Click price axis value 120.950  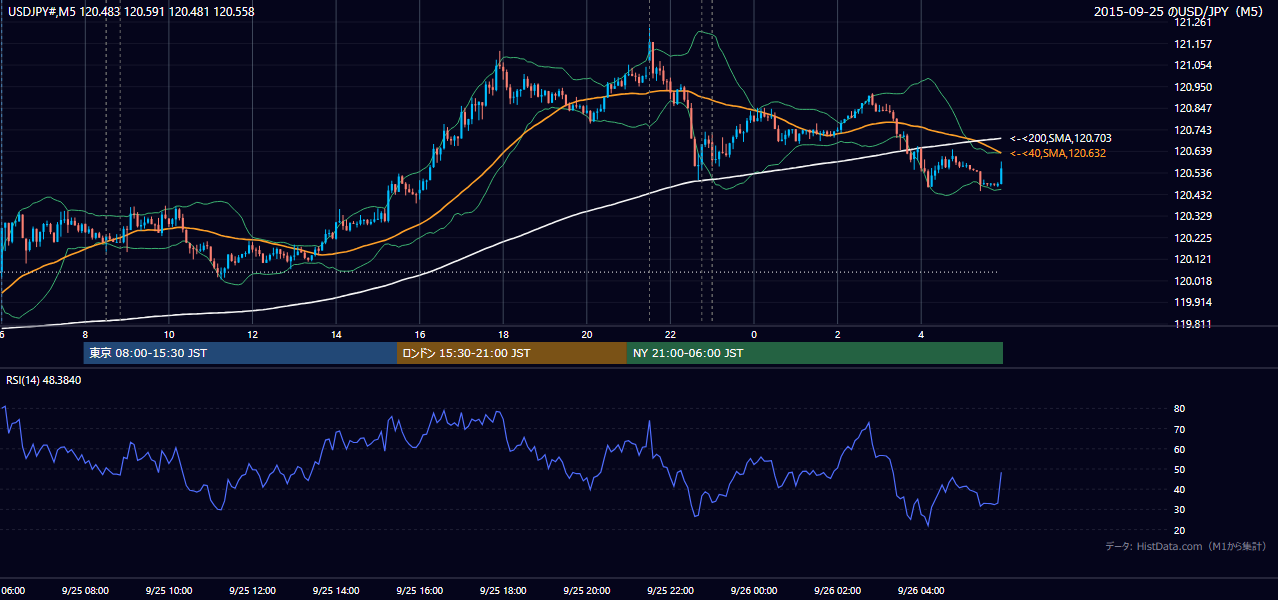(x=1194, y=87)
